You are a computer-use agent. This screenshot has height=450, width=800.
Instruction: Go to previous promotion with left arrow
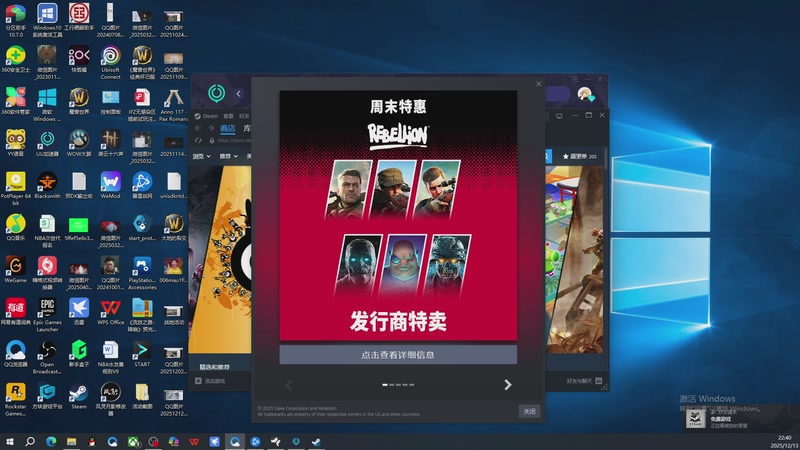(x=289, y=385)
